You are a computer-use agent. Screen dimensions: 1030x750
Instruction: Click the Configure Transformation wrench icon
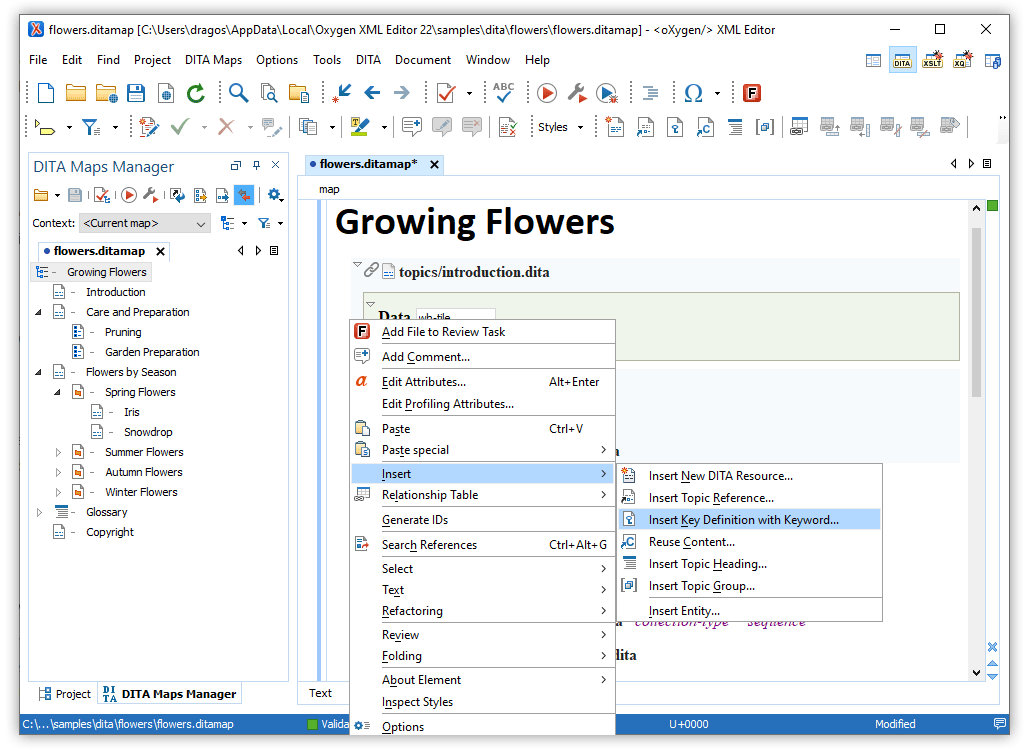[576, 93]
